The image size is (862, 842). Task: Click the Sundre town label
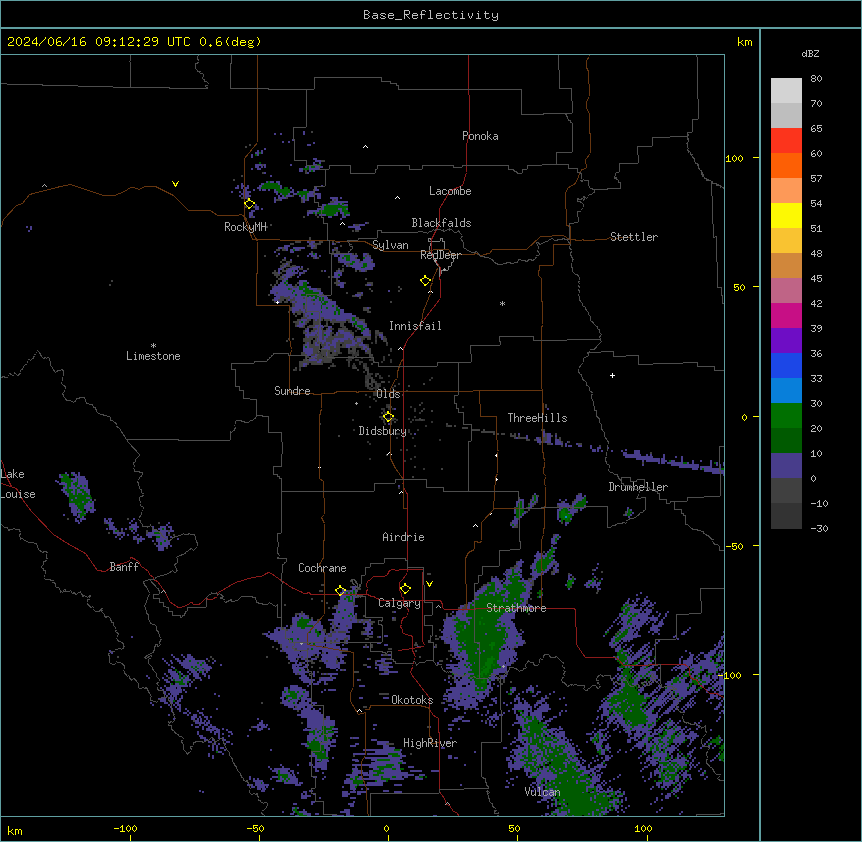point(292,391)
